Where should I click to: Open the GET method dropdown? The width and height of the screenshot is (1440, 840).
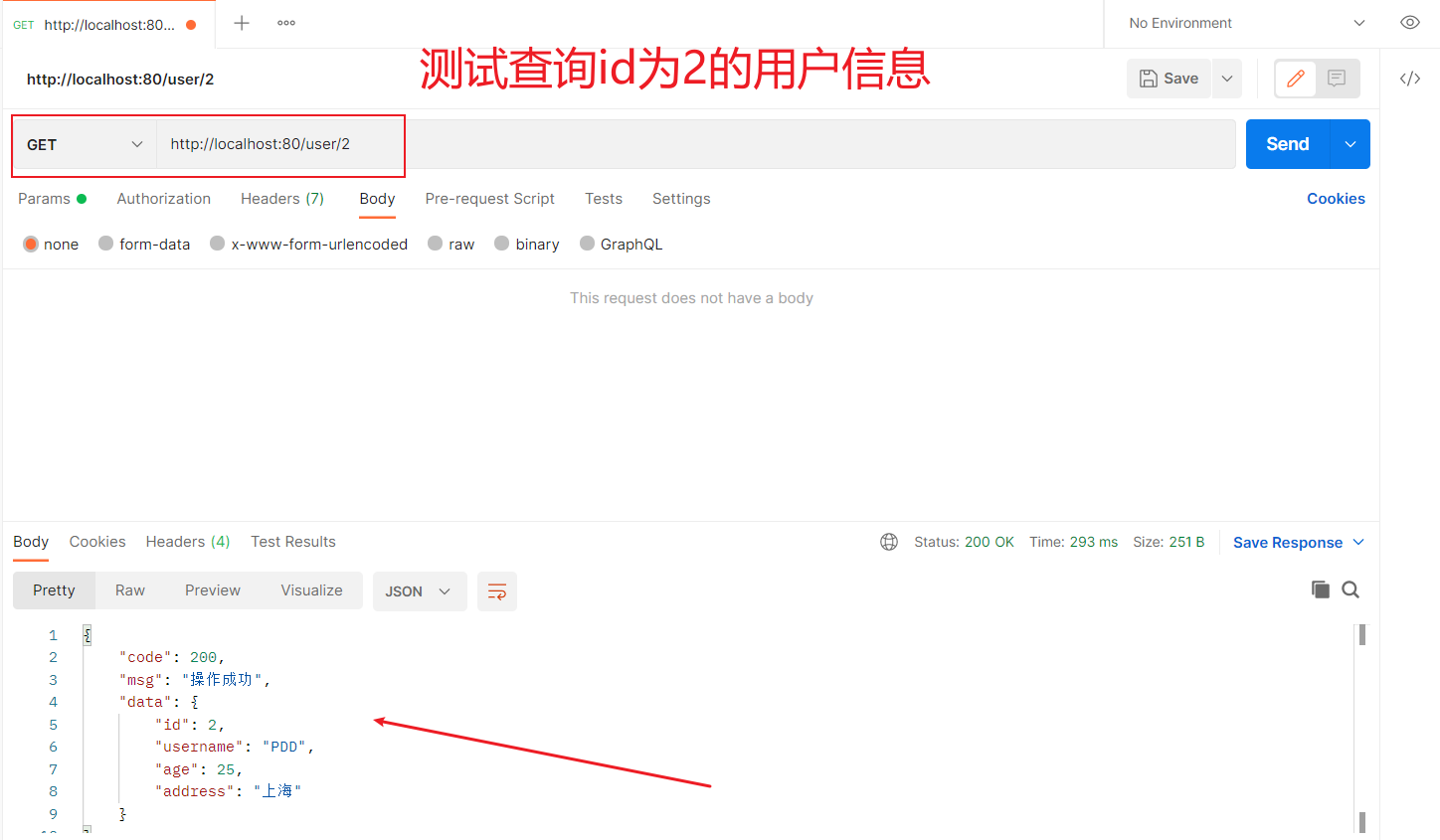[85, 145]
